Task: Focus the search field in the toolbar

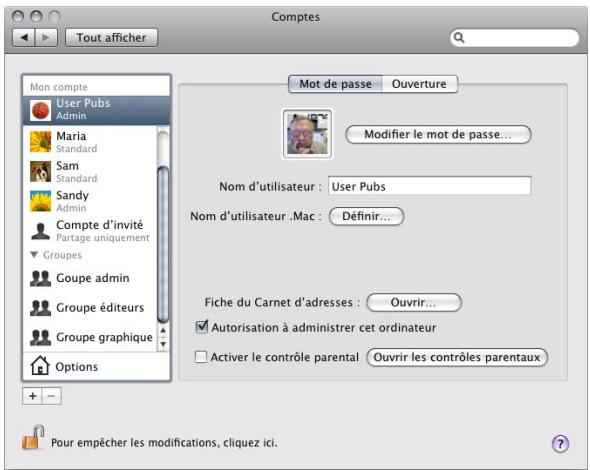Action: 514,38
